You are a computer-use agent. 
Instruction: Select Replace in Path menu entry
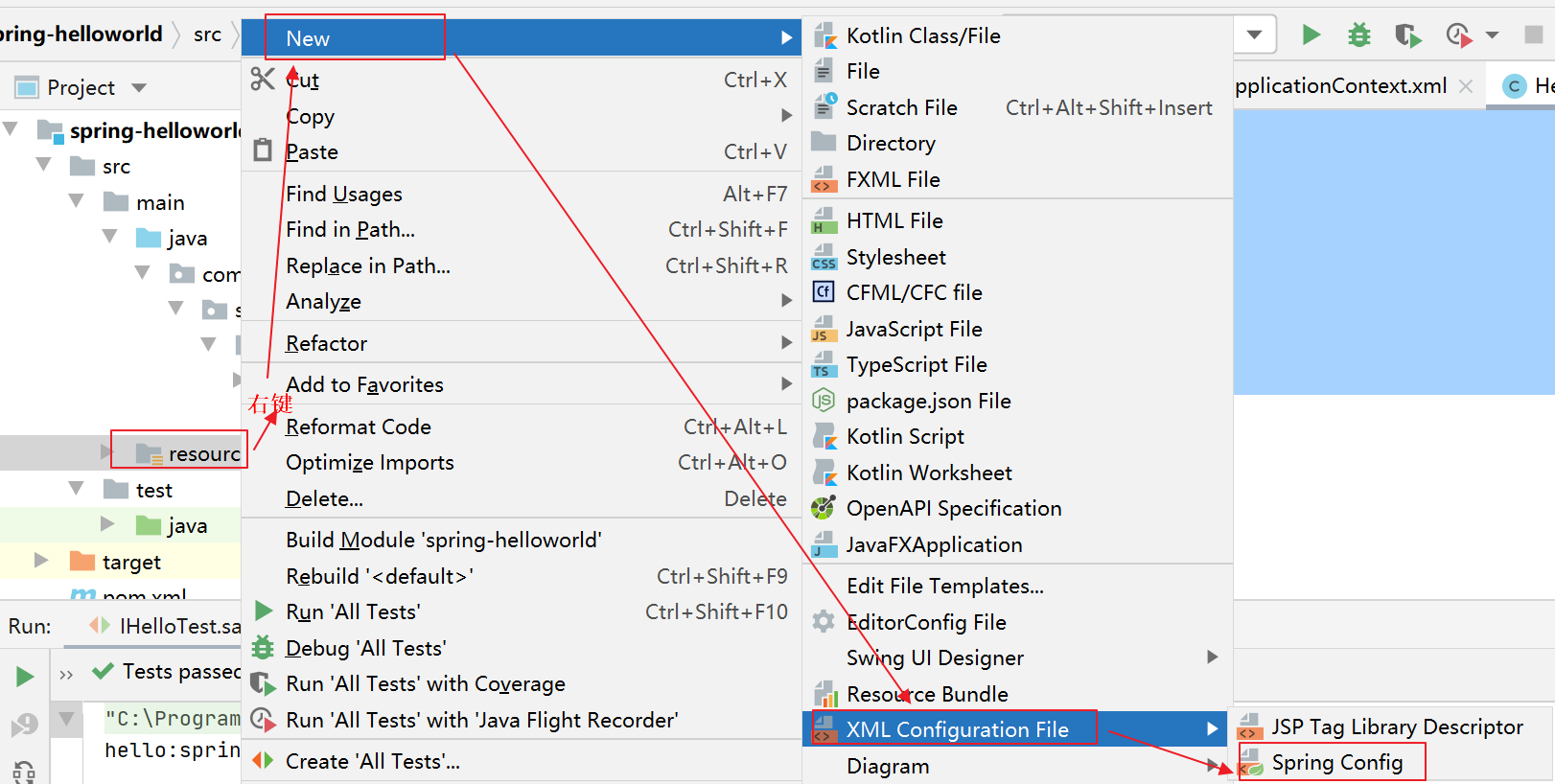tap(521, 265)
